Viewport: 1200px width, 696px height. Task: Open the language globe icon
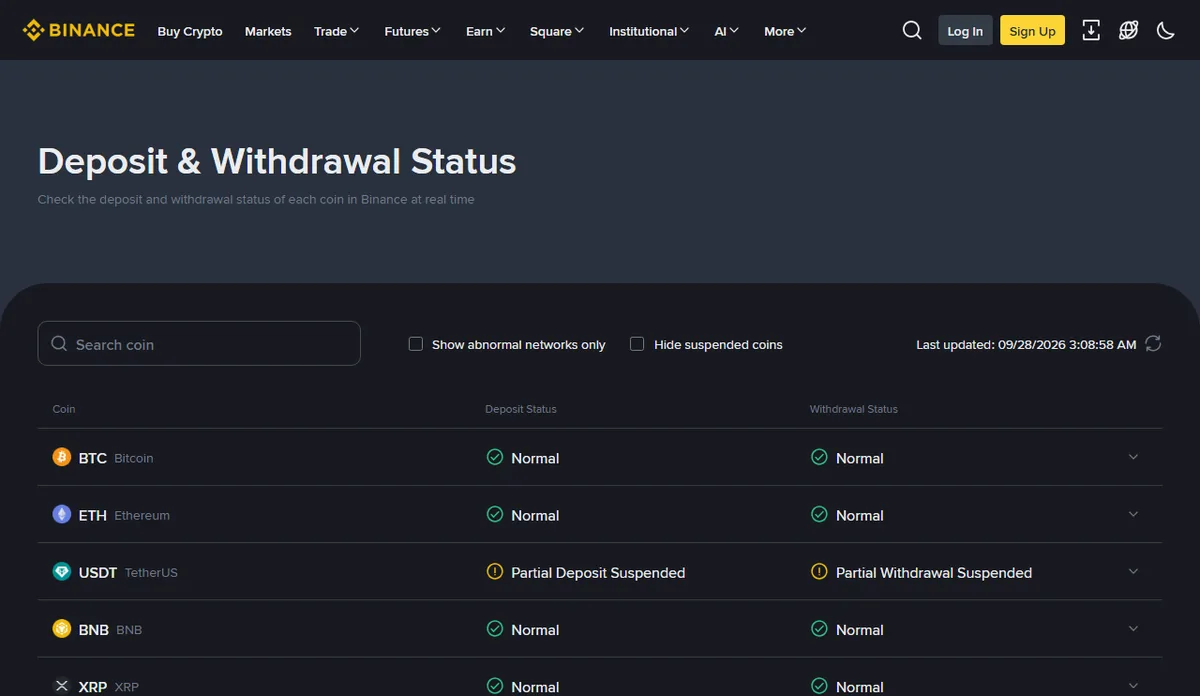[1128, 30]
